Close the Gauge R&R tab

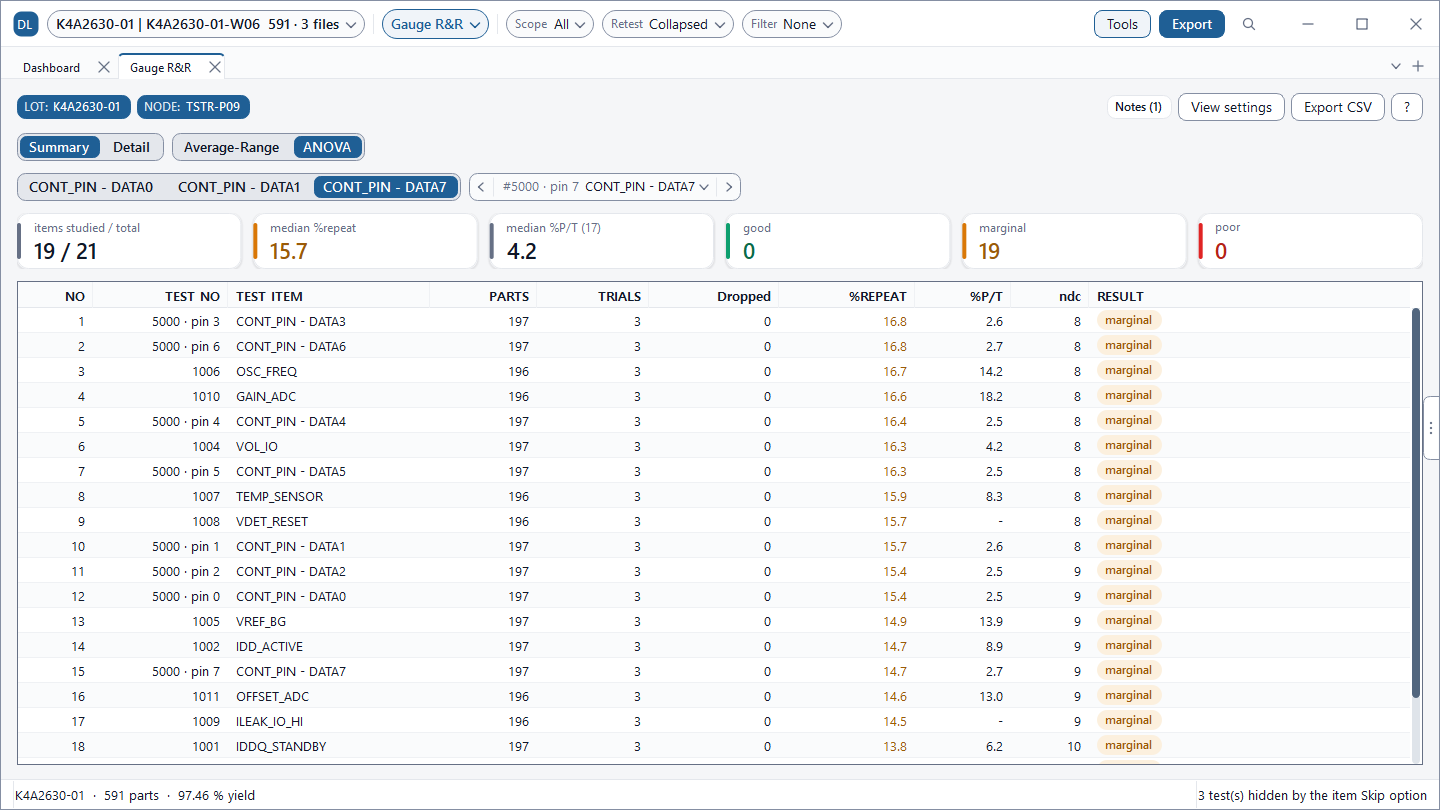point(214,67)
